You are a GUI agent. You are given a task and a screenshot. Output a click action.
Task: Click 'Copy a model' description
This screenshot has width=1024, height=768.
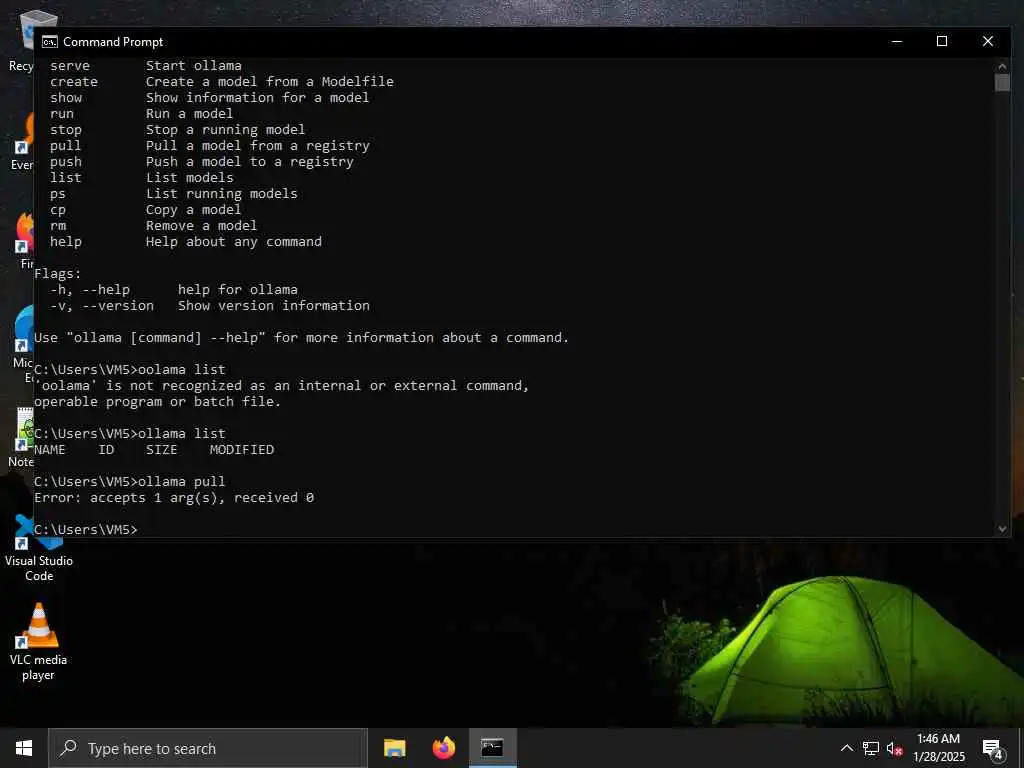[x=193, y=210]
